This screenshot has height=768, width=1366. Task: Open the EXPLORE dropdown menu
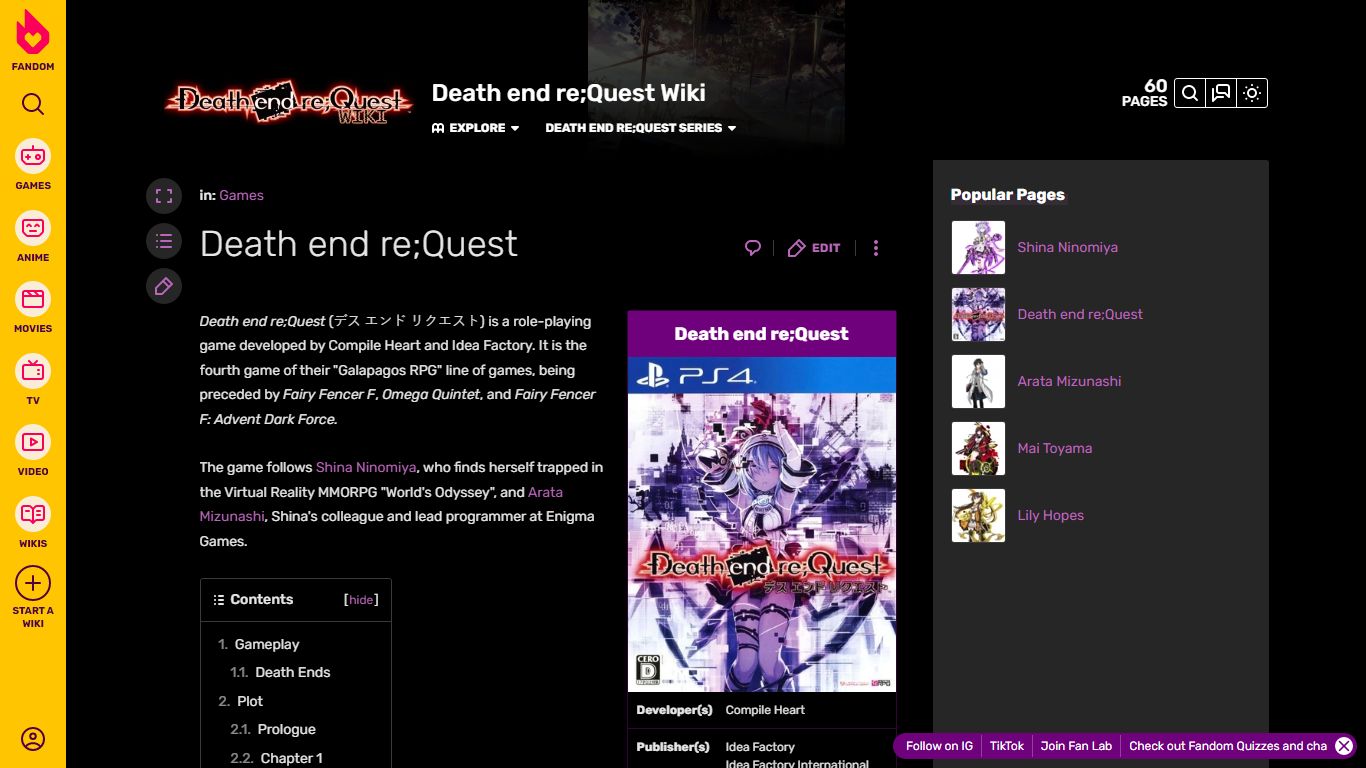coord(476,128)
